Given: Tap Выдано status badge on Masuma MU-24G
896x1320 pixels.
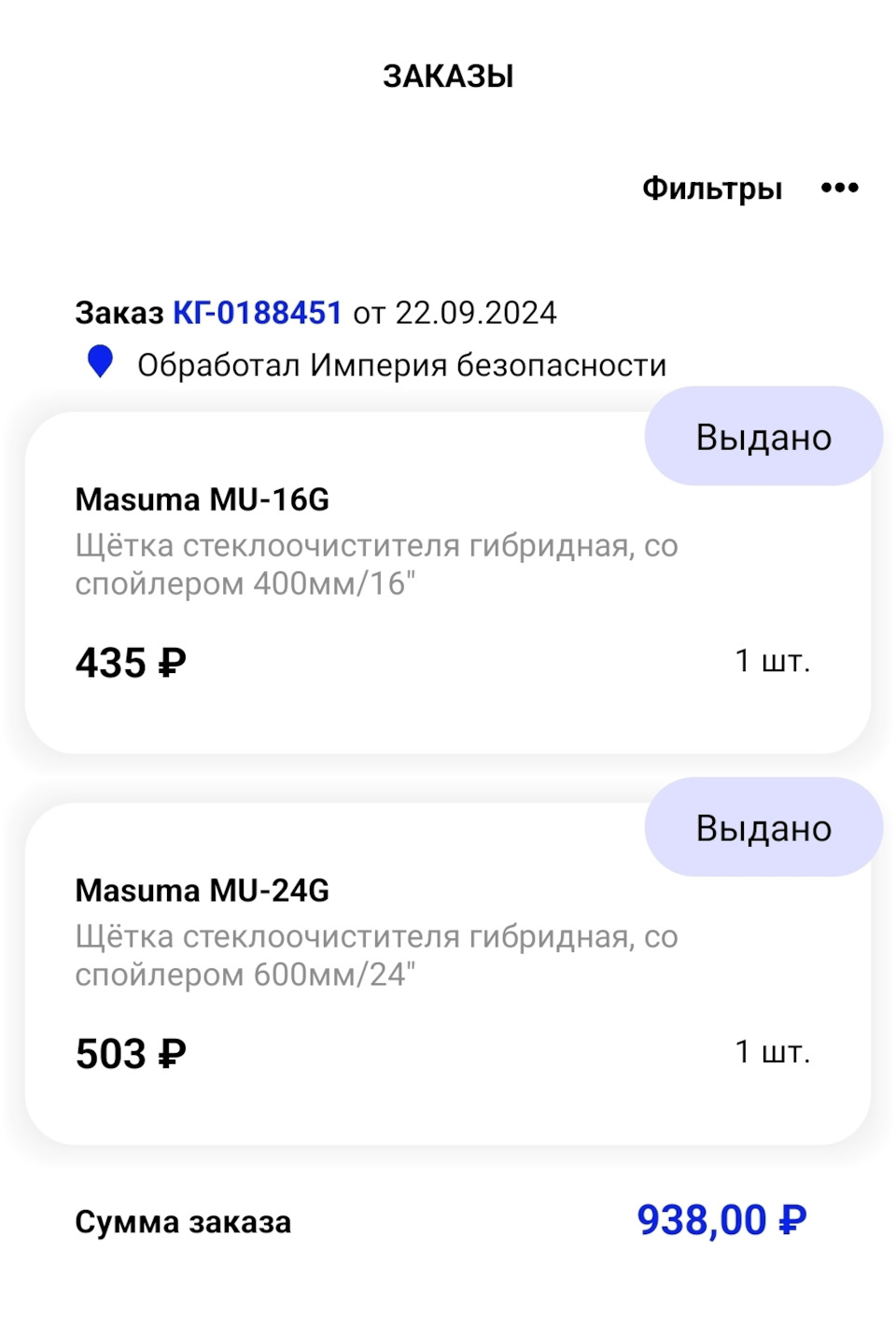Looking at the screenshot, I should (x=763, y=828).
